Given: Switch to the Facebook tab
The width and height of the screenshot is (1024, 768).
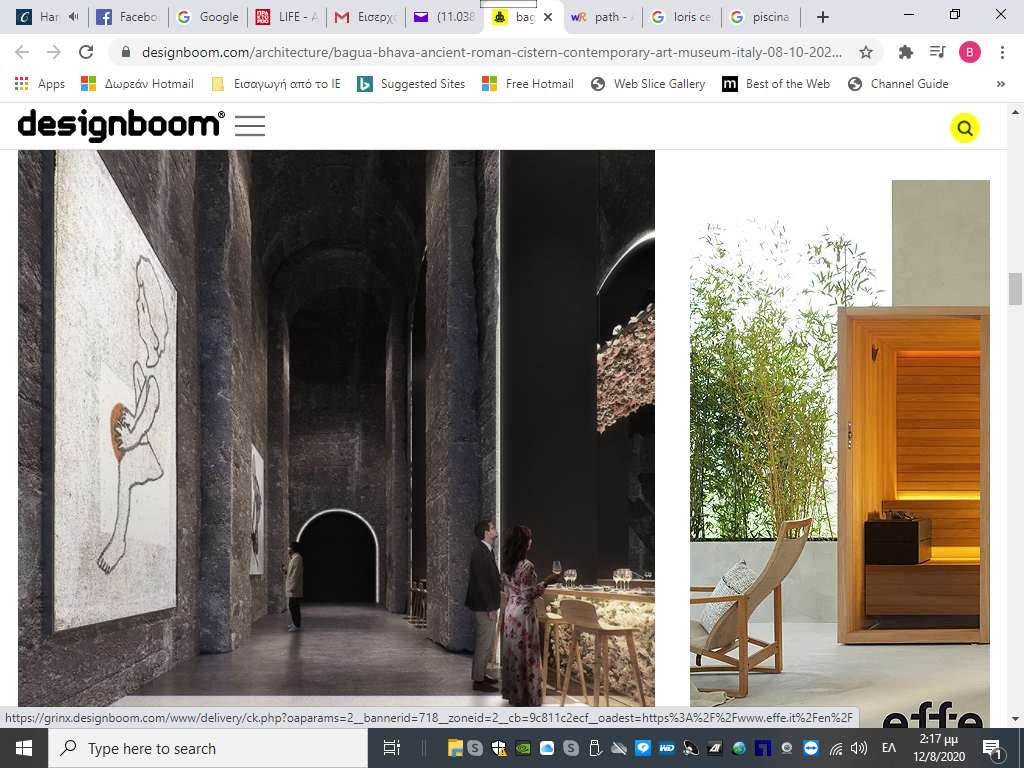Looking at the screenshot, I should click(130, 17).
